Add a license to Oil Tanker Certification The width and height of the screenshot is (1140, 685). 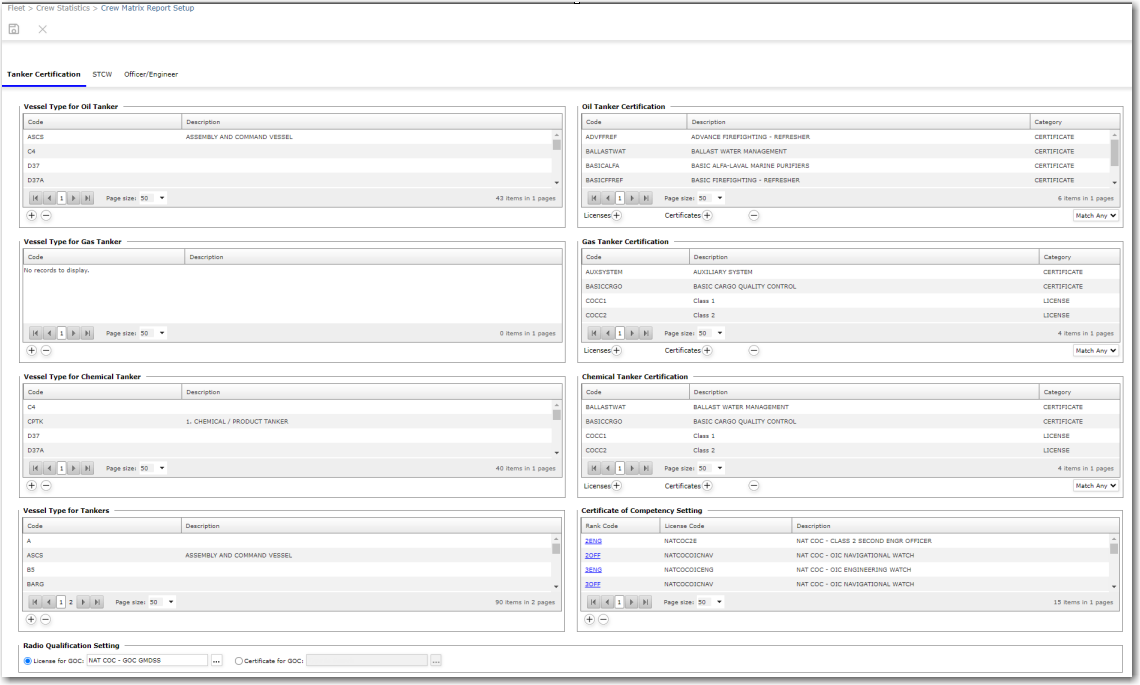pos(616,215)
